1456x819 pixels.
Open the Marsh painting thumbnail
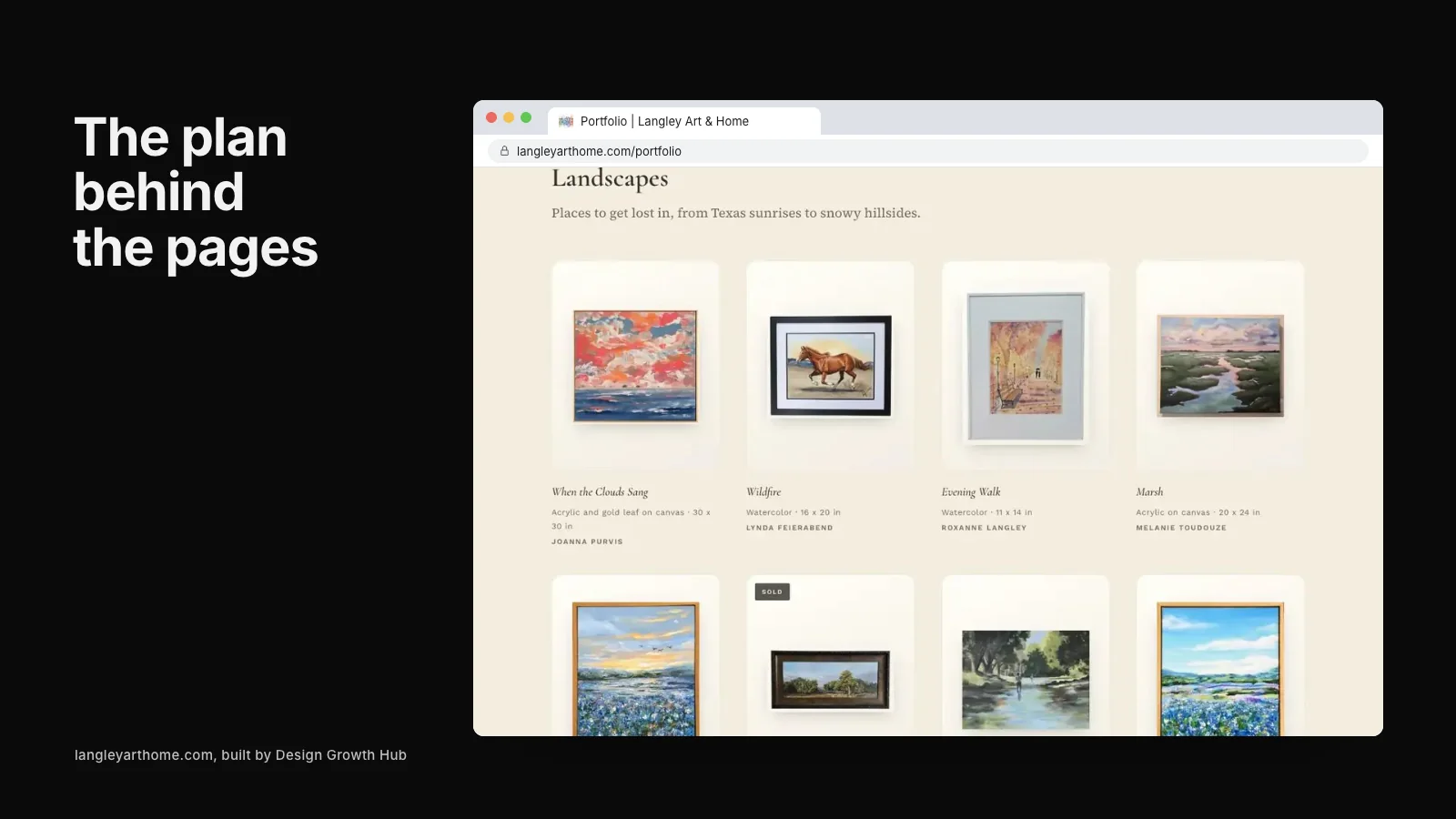click(x=1220, y=366)
